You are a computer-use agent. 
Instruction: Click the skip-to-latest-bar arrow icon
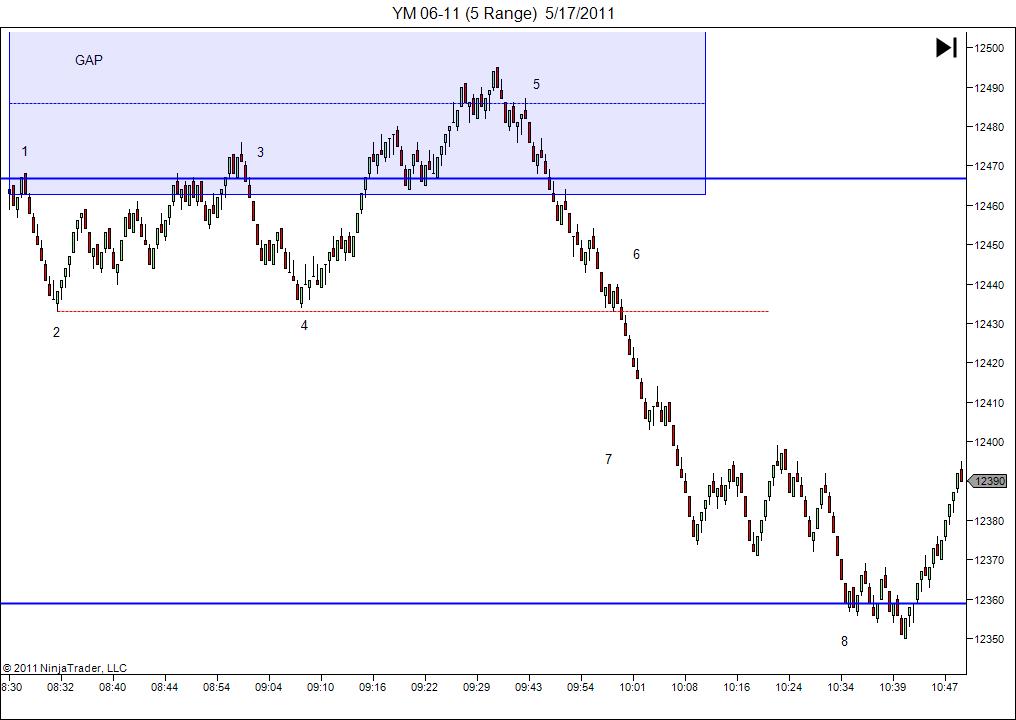[946, 47]
